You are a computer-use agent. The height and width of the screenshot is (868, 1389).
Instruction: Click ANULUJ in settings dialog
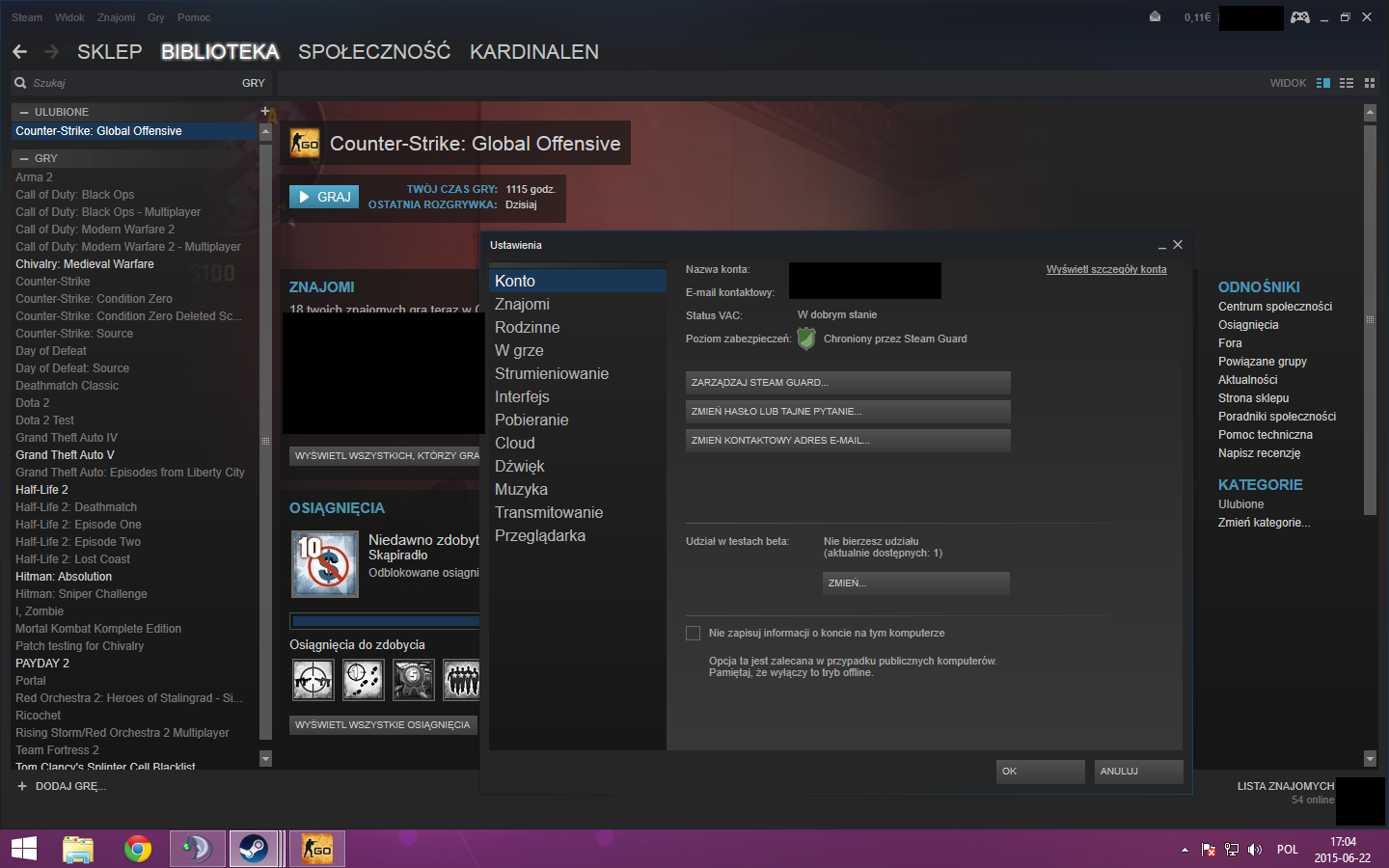[x=1139, y=772]
